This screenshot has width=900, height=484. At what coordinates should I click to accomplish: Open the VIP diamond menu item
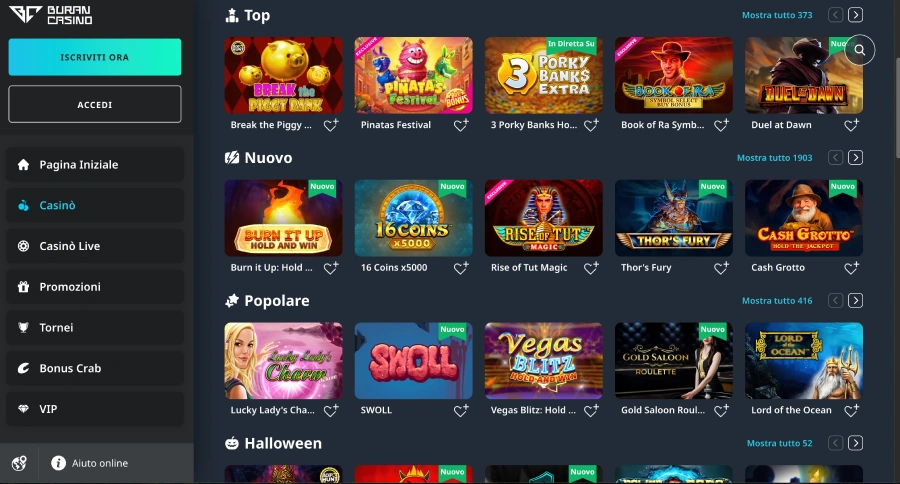[95, 409]
